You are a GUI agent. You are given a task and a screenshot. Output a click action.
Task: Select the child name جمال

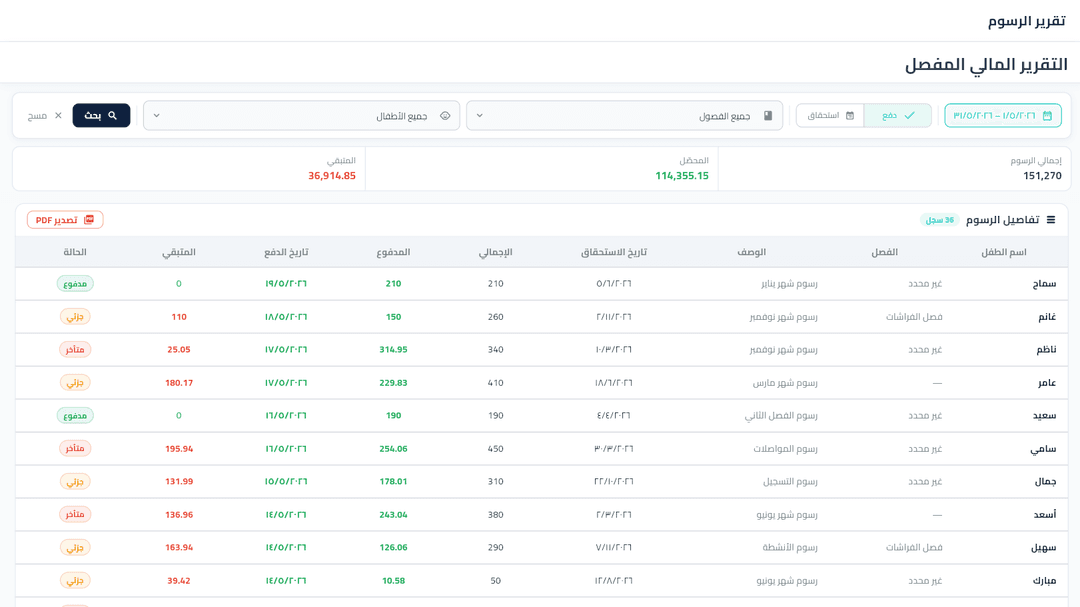1046,482
